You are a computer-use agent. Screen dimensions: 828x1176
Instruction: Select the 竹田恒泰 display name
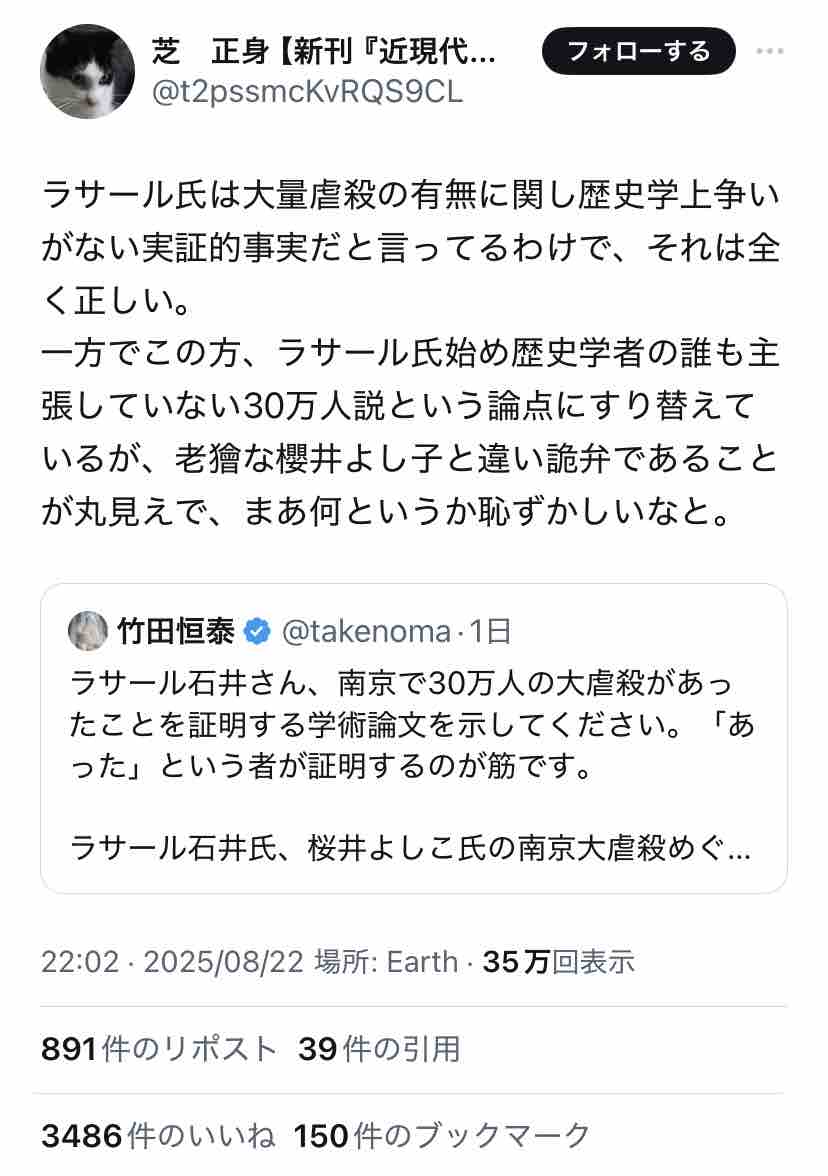(x=176, y=632)
